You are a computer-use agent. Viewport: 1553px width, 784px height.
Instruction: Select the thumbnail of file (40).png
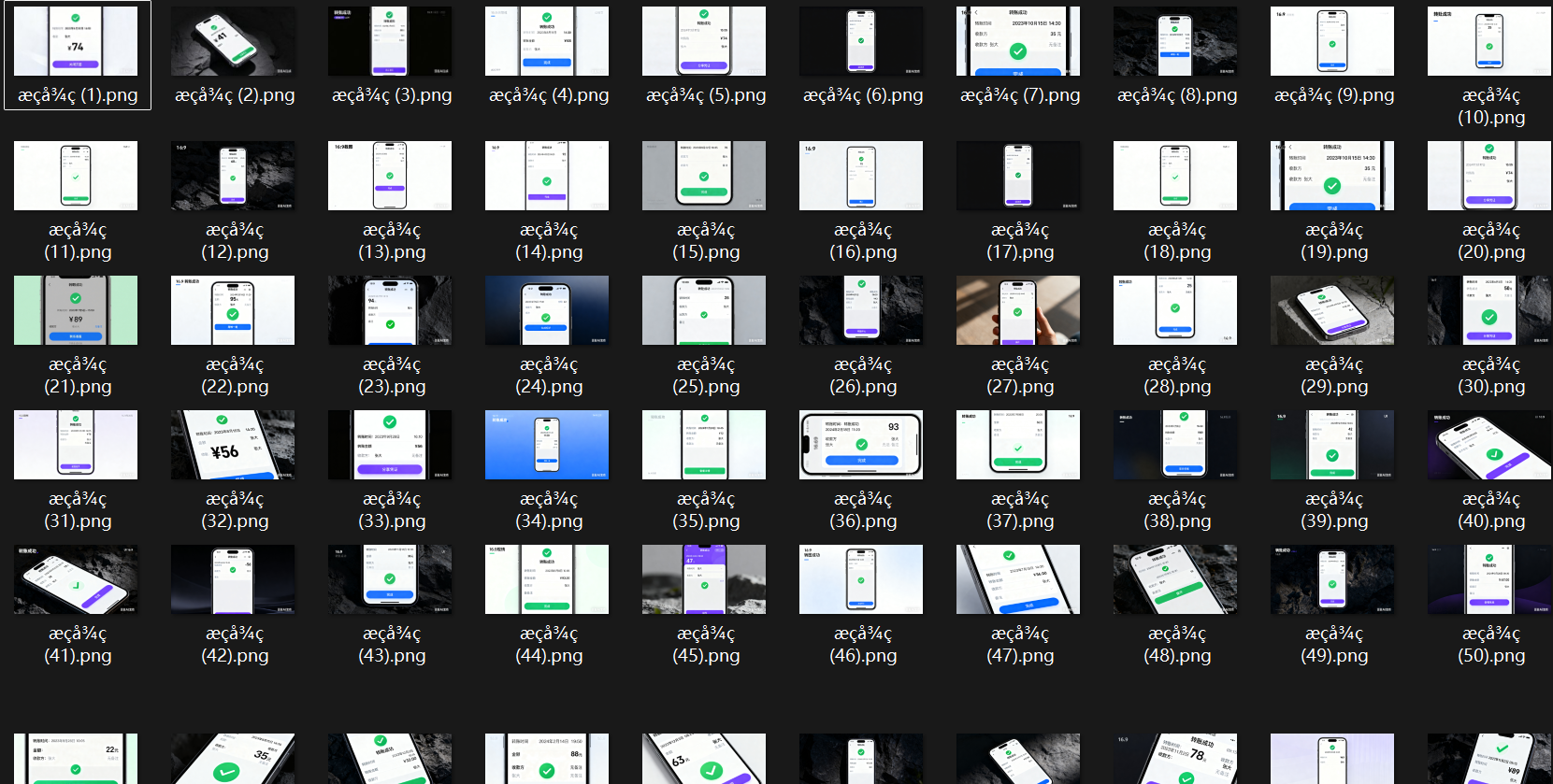(x=1489, y=445)
